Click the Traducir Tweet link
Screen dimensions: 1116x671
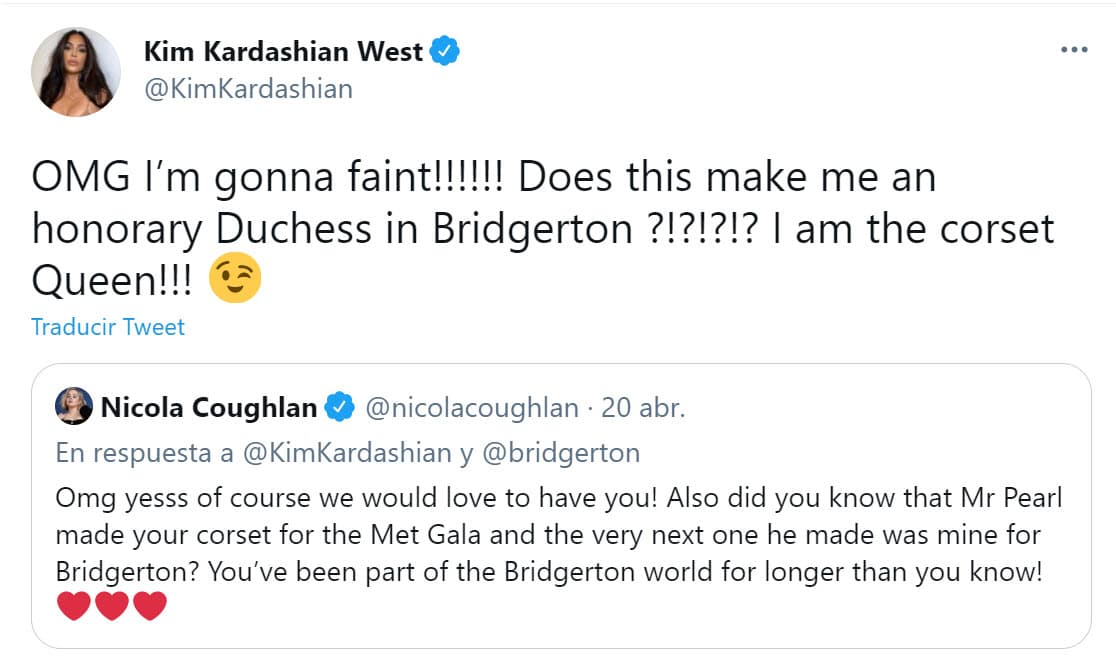click(106, 327)
